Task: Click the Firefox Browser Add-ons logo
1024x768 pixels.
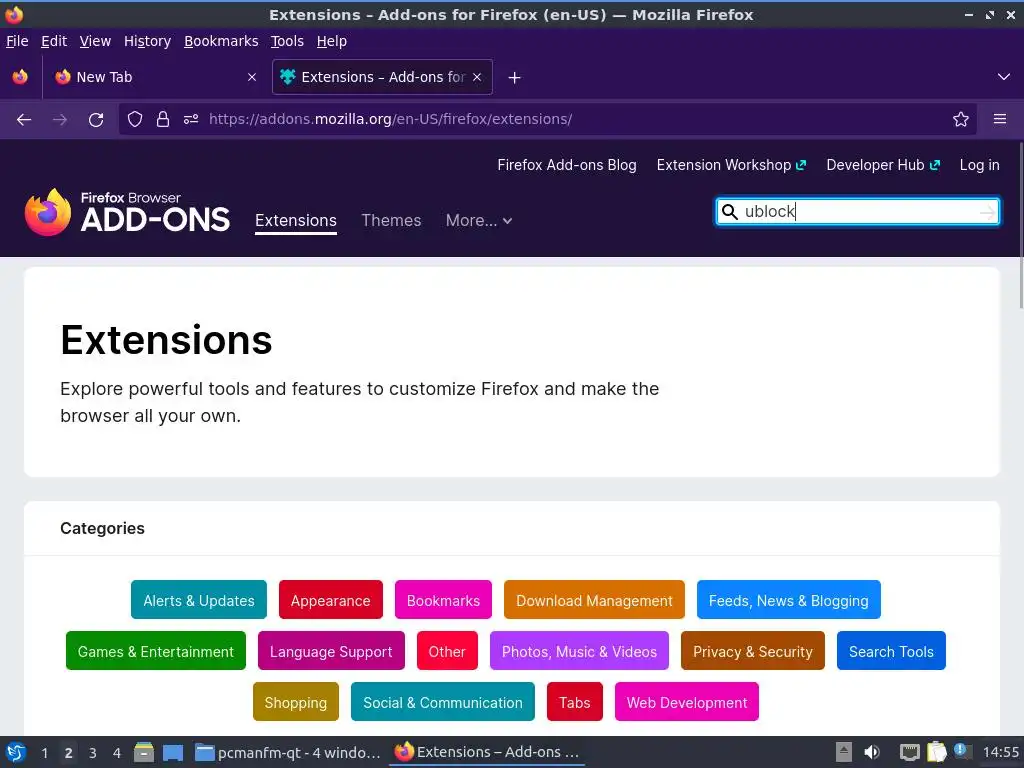Action: (x=127, y=212)
